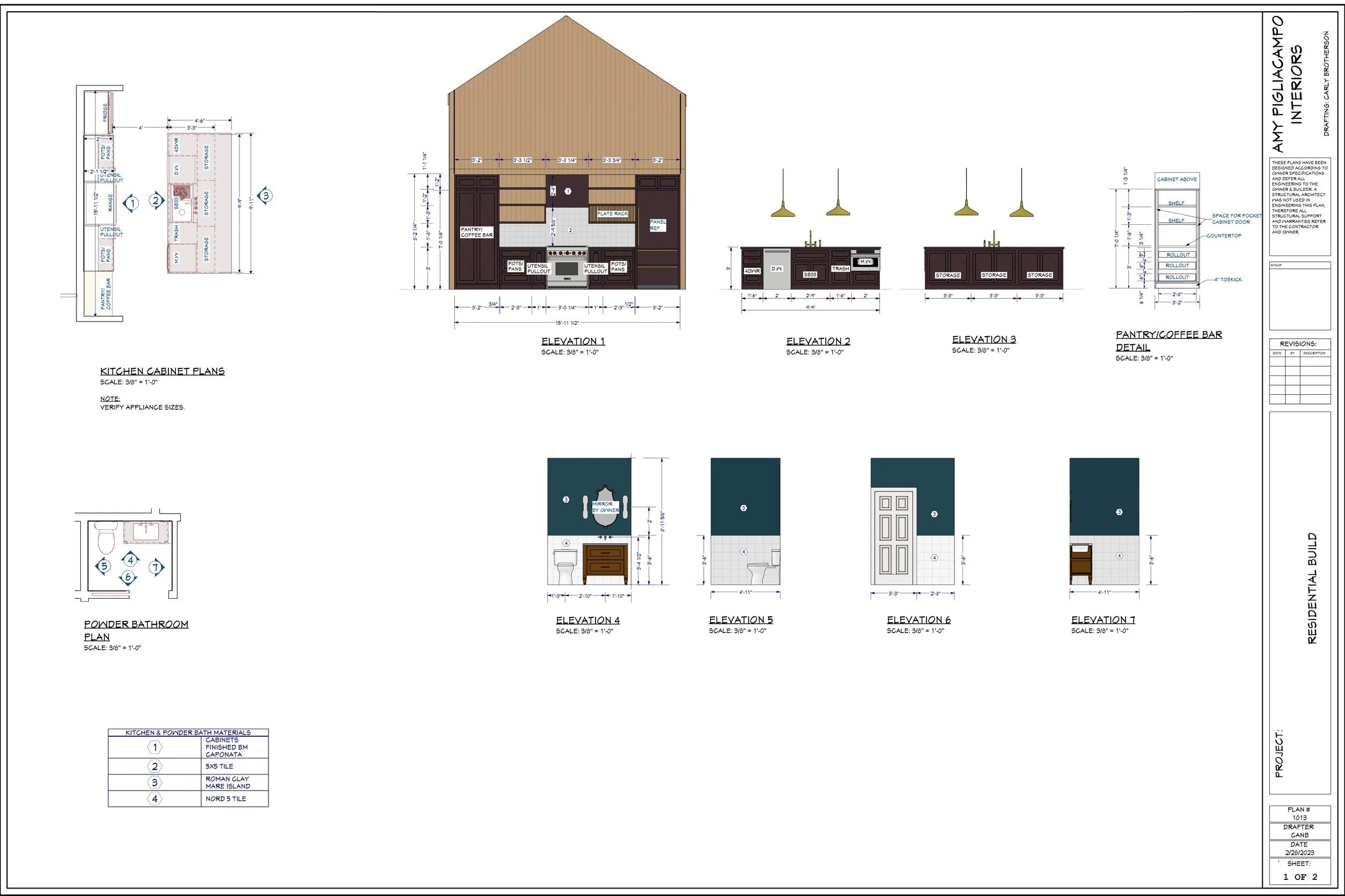Click elevation marker 4 in powder bathroom plan
The height and width of the screenshot is (896, 1345).
(130, 560)
